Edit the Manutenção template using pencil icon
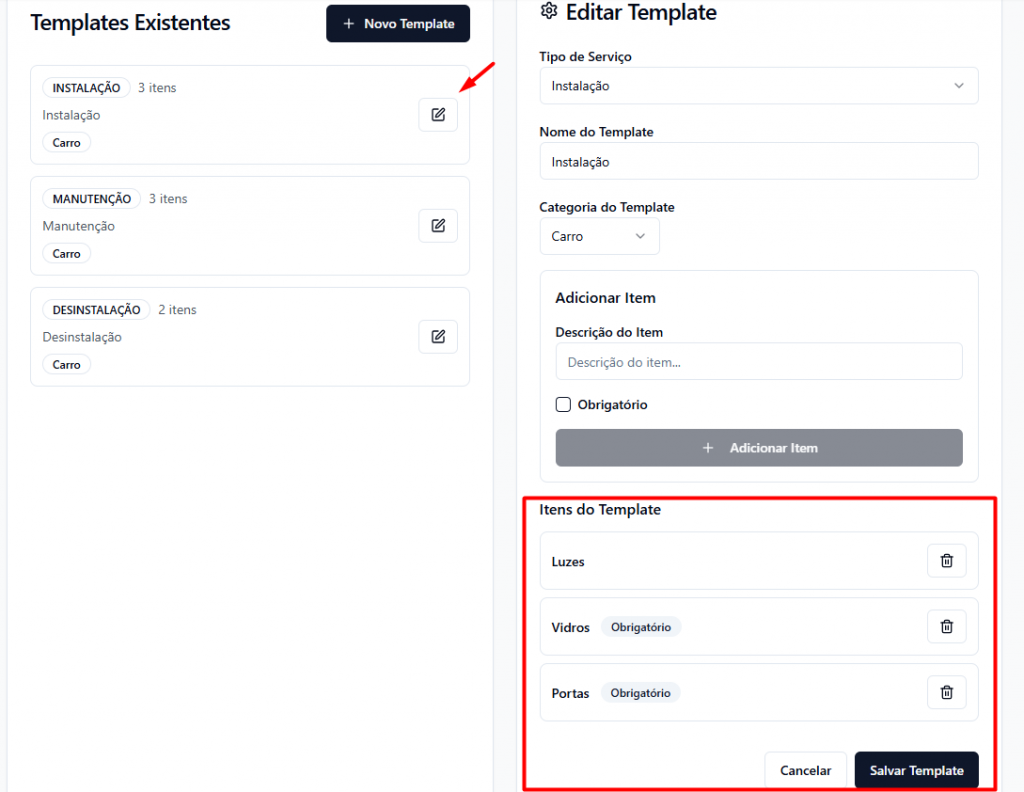1024x792 pixels. click(438, 226)
